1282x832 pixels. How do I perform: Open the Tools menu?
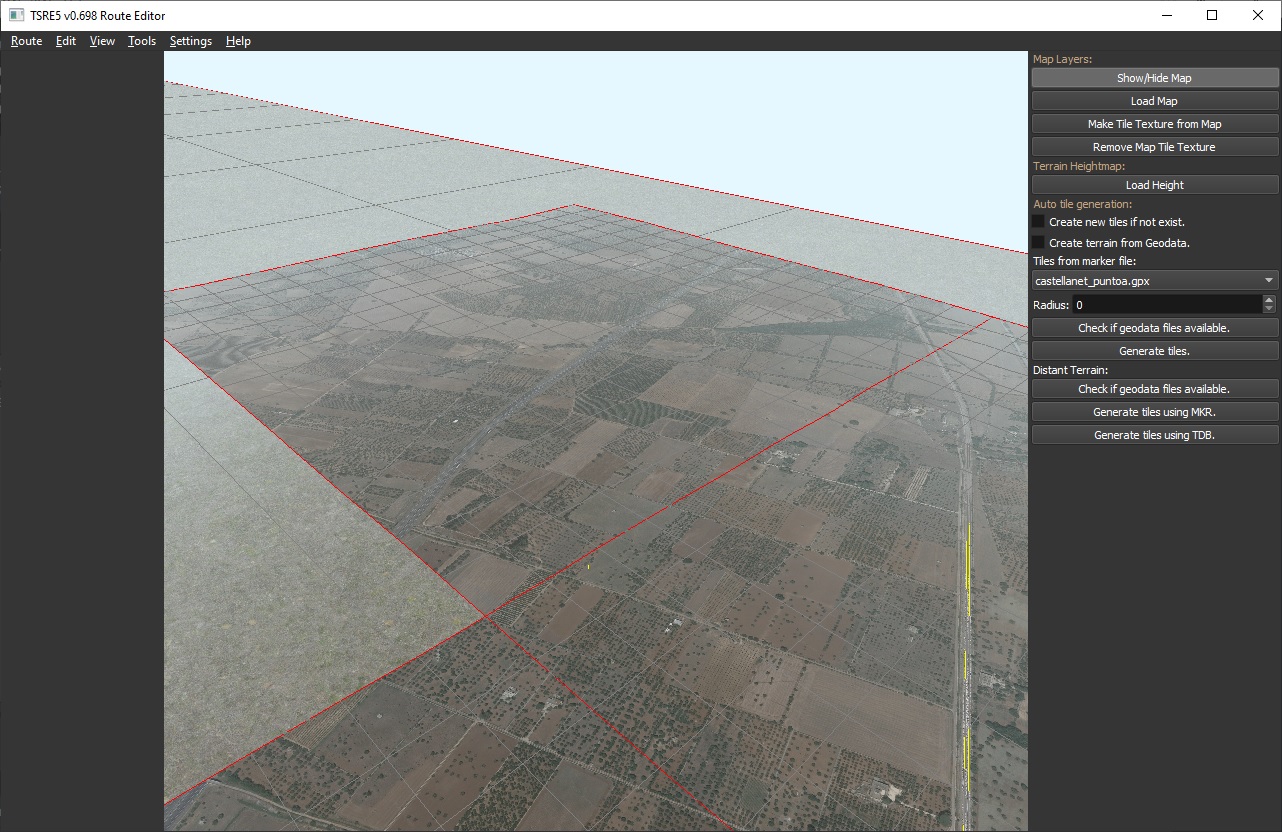(x=142, y=41)
